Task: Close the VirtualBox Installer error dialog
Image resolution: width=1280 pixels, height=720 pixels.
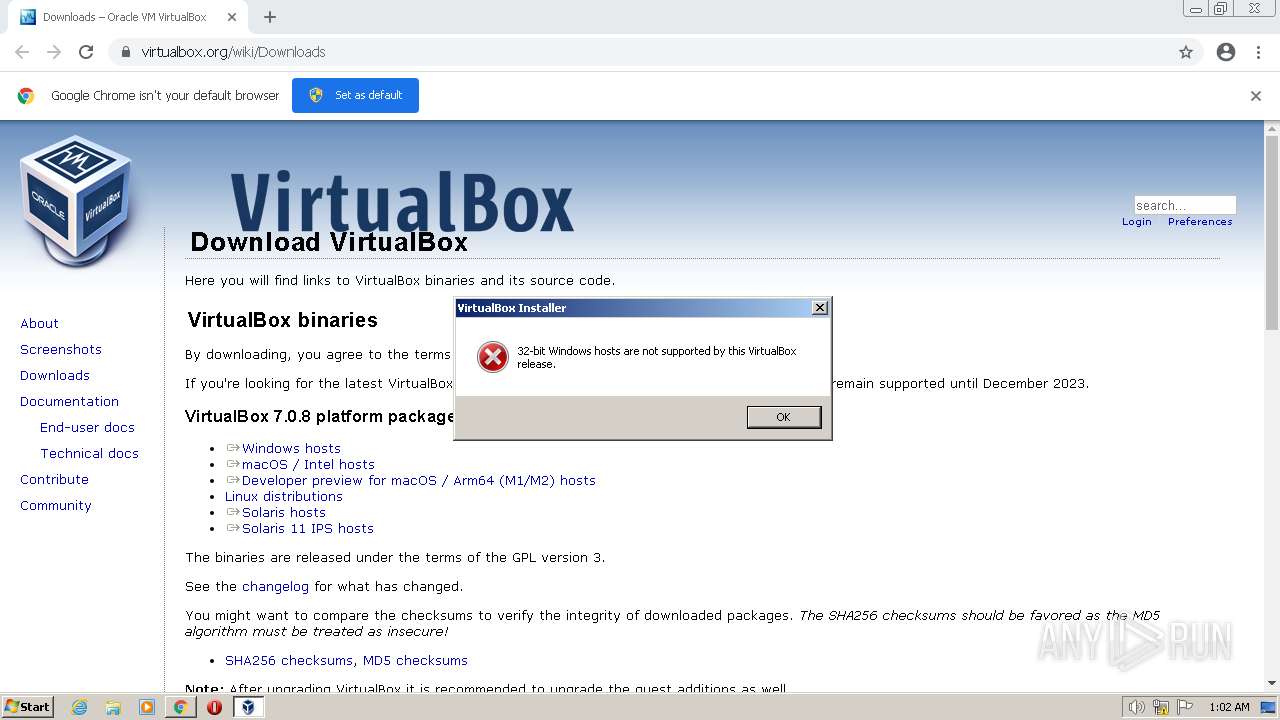Action: [820, 308]
